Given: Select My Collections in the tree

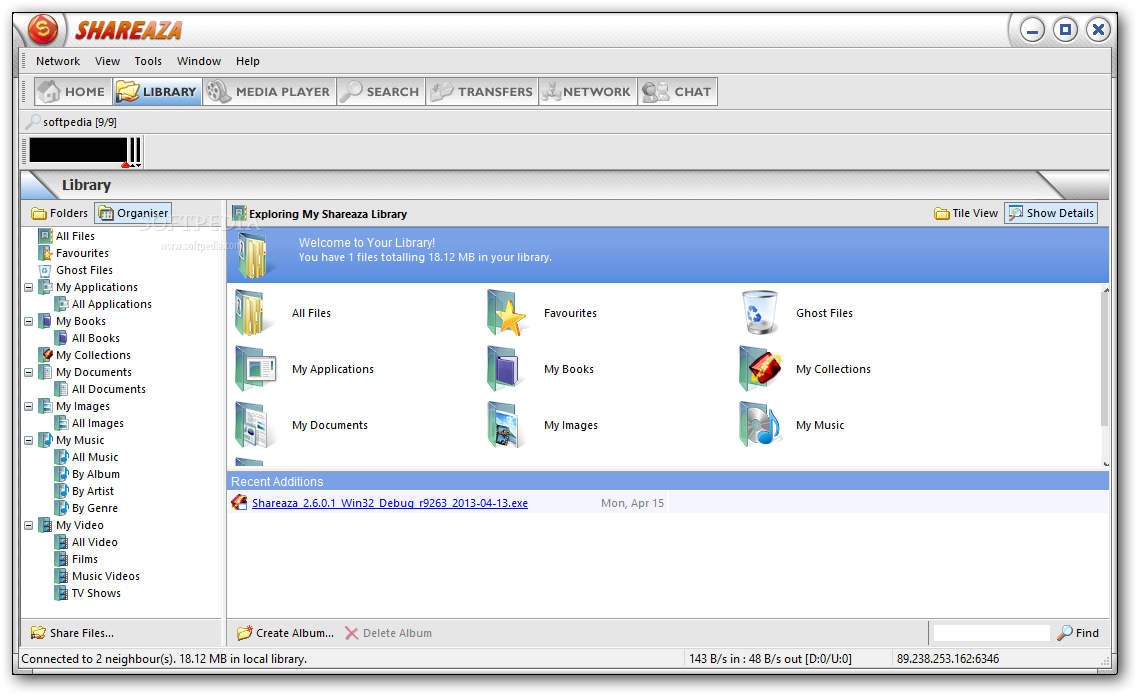Looking at the screenshot, I should tap(93, 355).
